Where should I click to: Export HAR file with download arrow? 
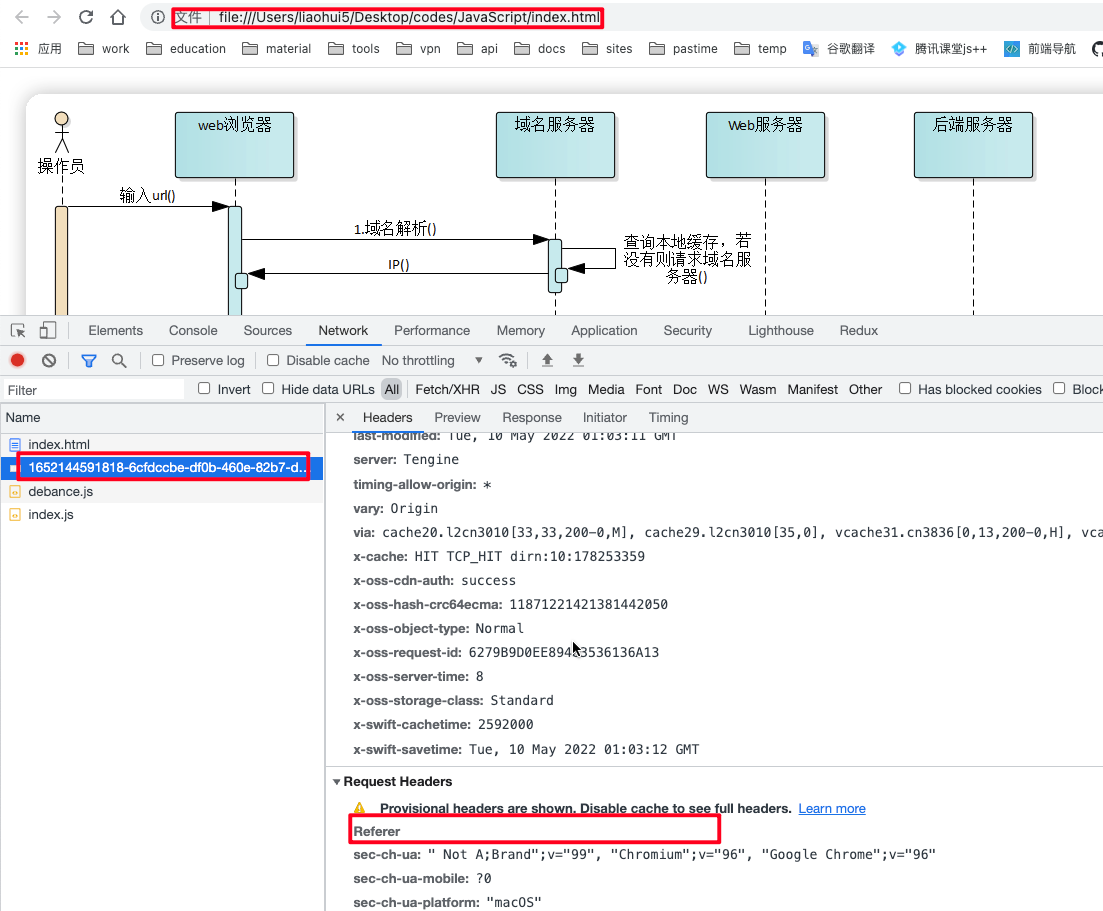[578, 360]
